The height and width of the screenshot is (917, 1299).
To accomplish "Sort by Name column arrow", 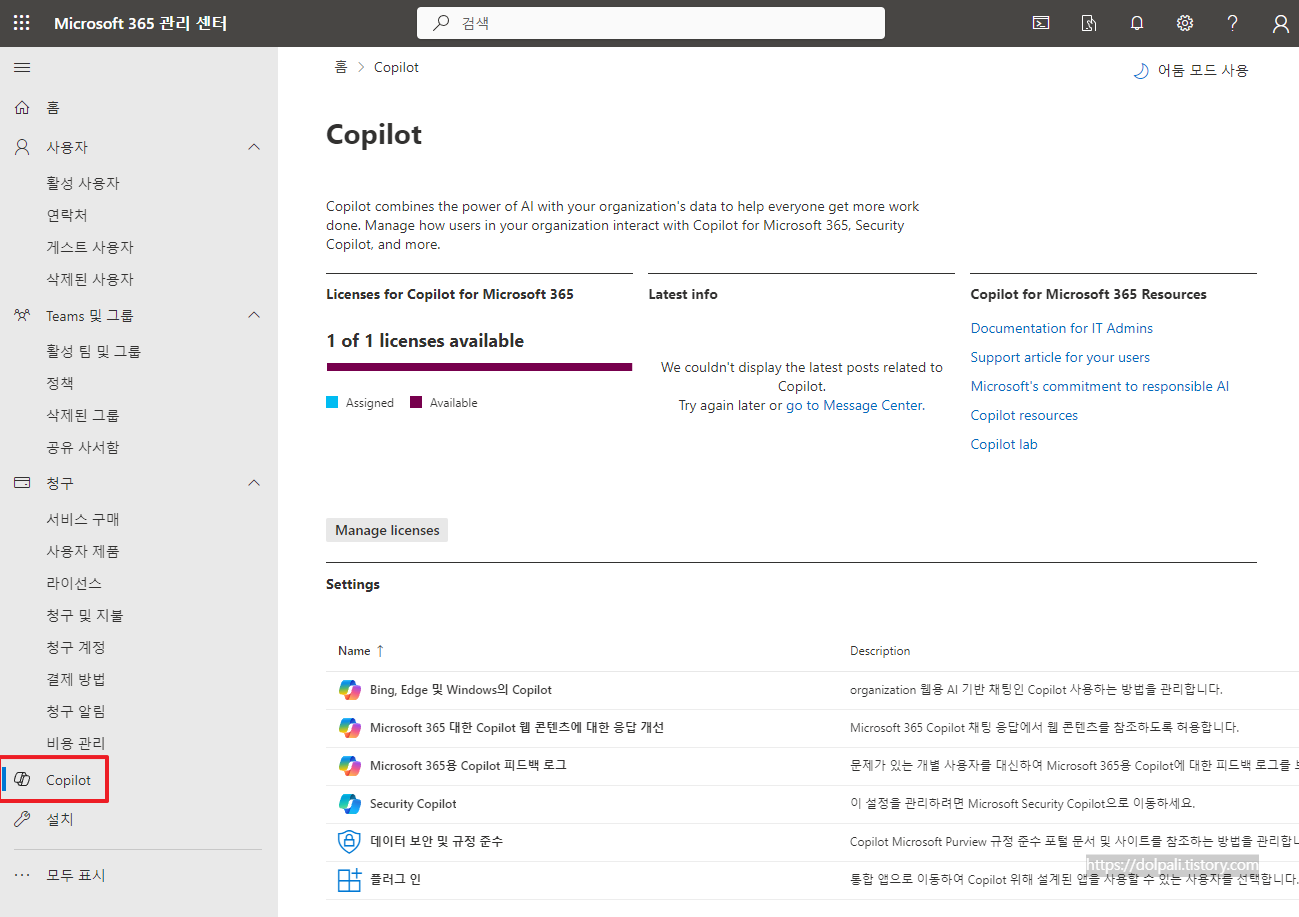I will coord(380,651).
